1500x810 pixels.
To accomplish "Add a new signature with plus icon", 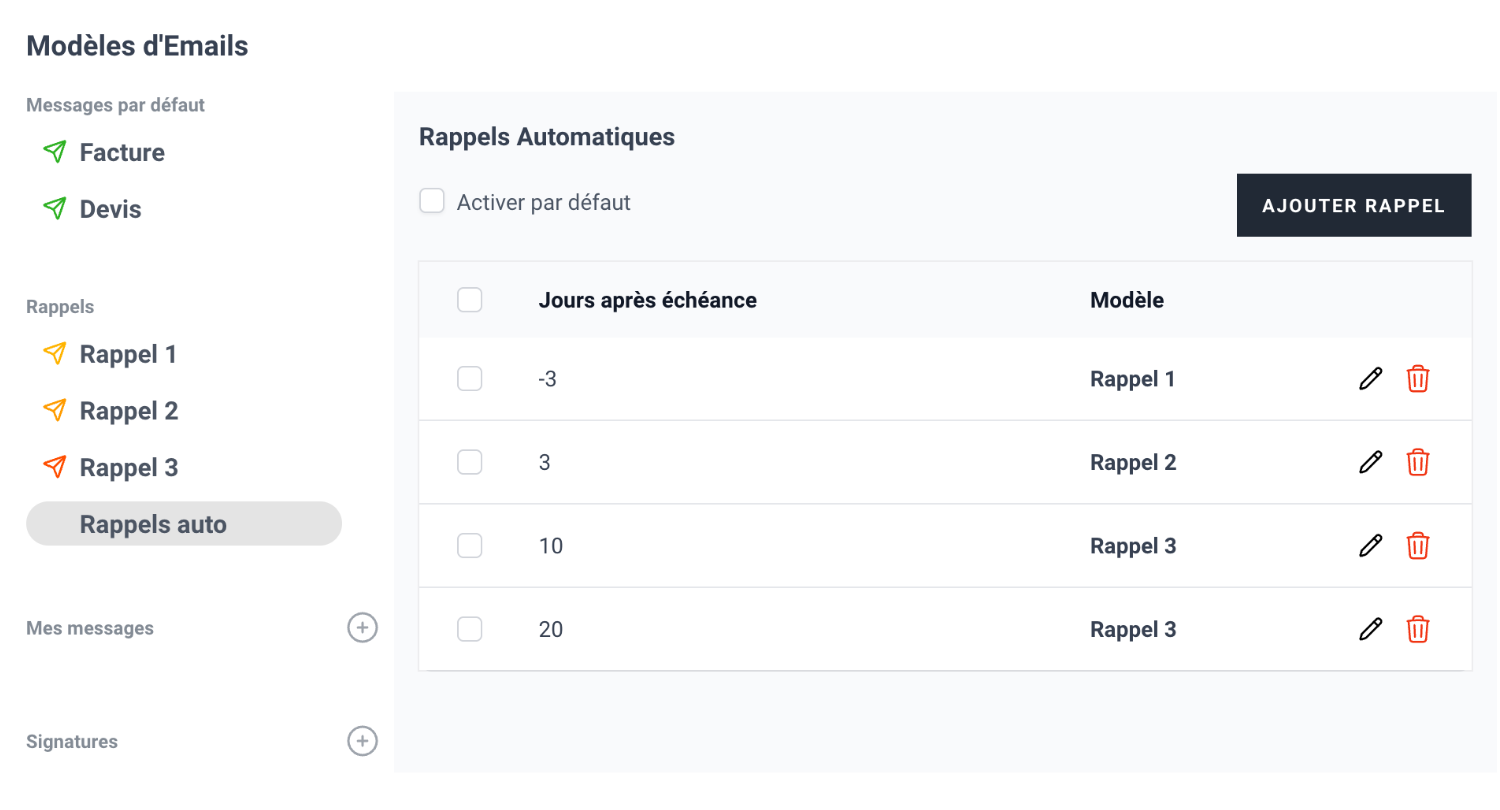I will [362, 741].
